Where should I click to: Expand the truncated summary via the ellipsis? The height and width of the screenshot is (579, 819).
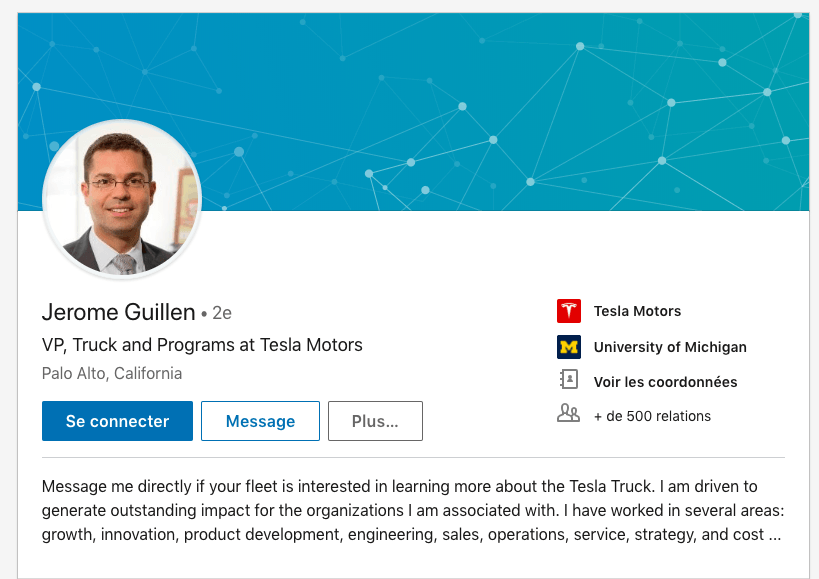[775, 535]
